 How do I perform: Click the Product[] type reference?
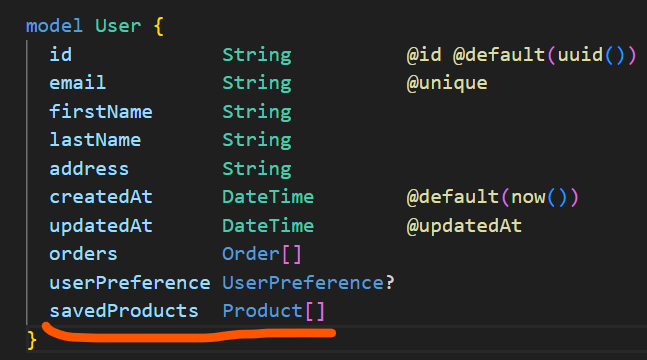pos(274,311)
